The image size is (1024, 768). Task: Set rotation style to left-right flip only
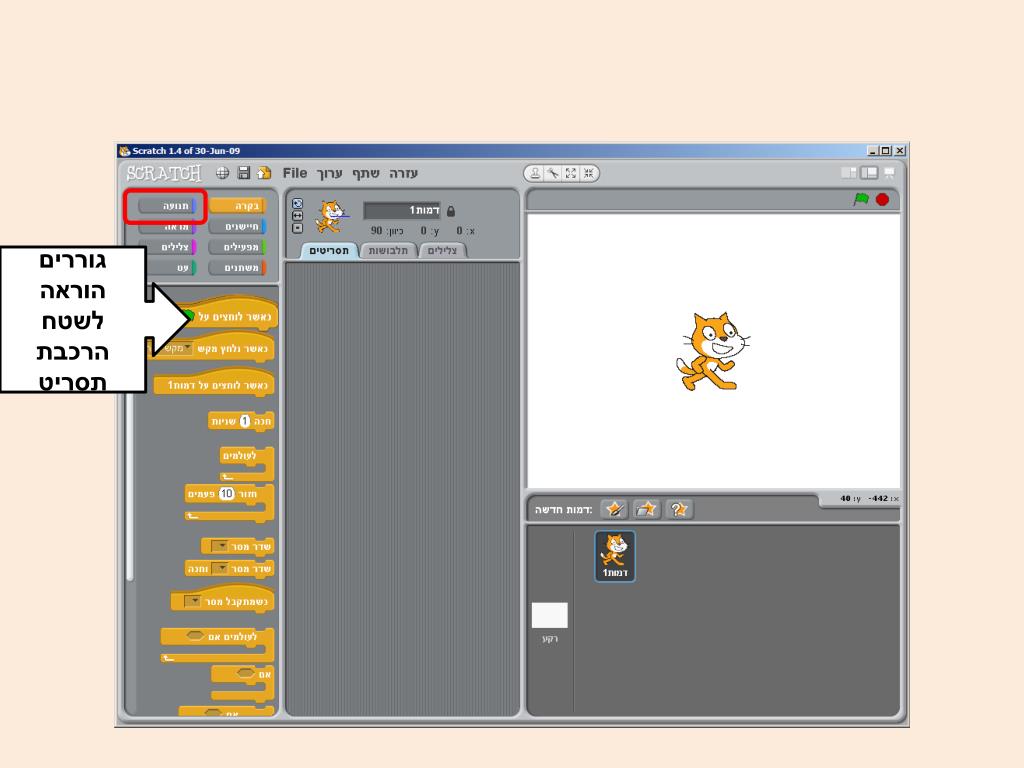[296, 215]
